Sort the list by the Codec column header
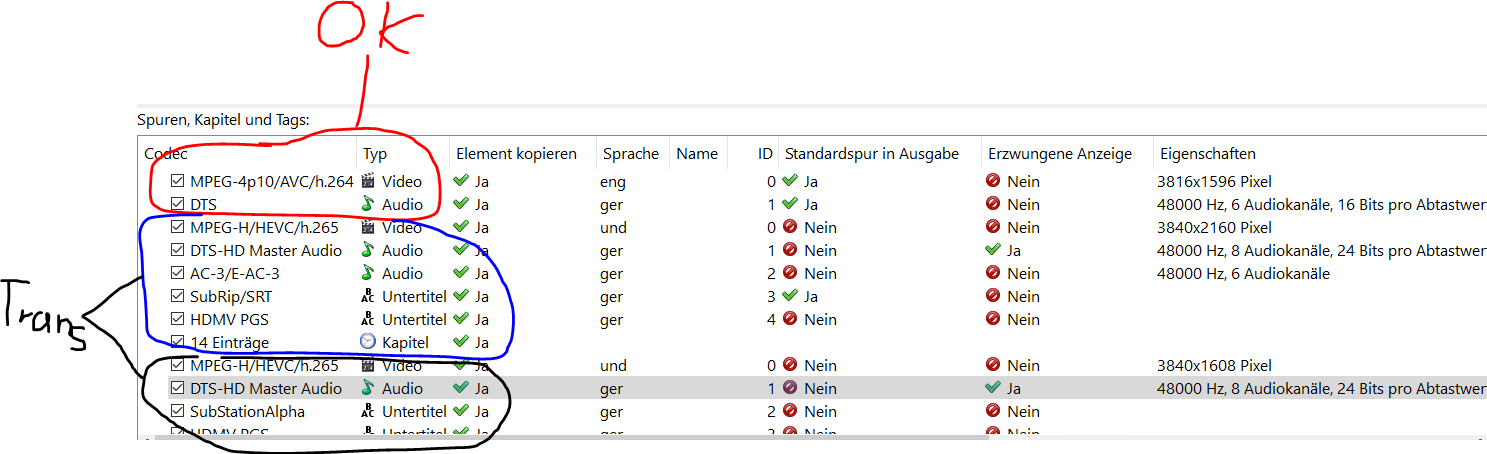Screen dimensions: 1487x454 pos(167,154)
